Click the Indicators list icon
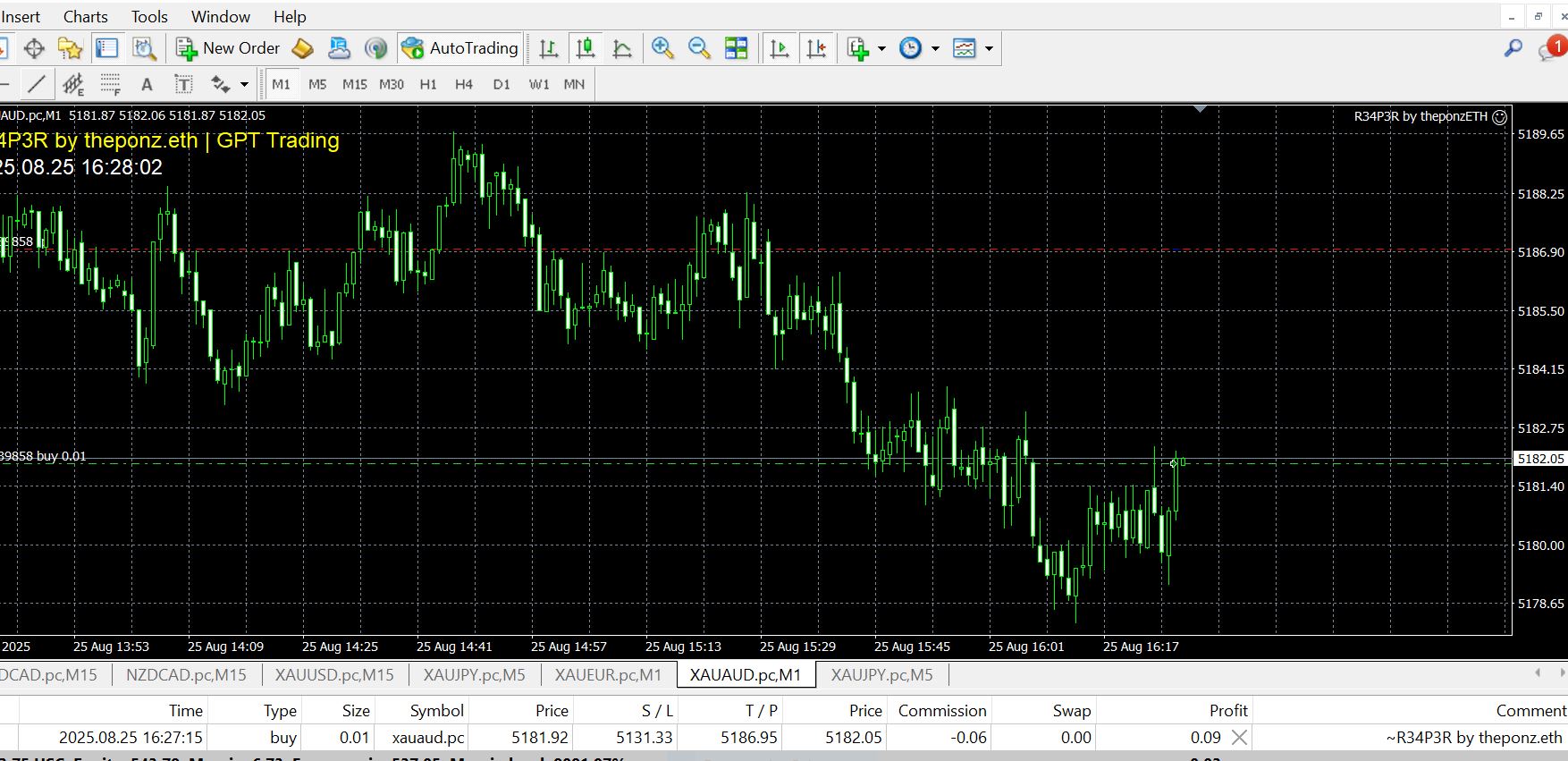This screenshot has height=761, width=1568. (858, 48)
